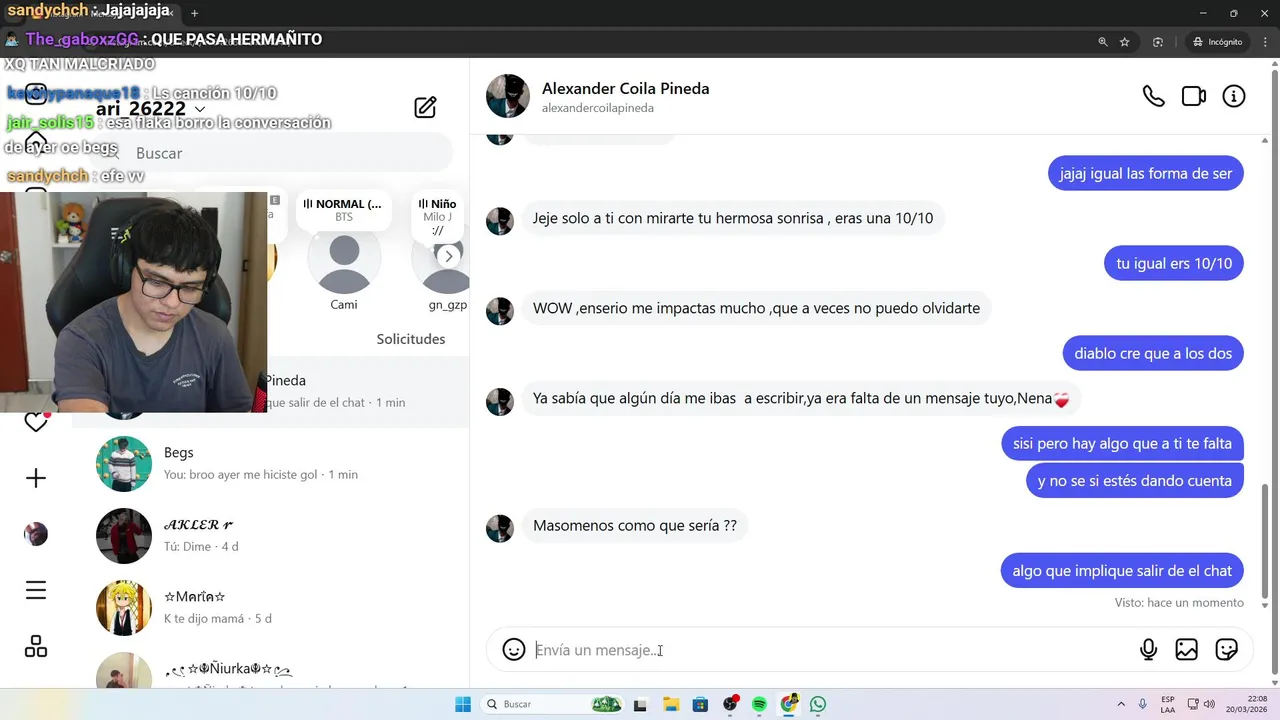Open the Ñiurka conversation

[270, 670]
